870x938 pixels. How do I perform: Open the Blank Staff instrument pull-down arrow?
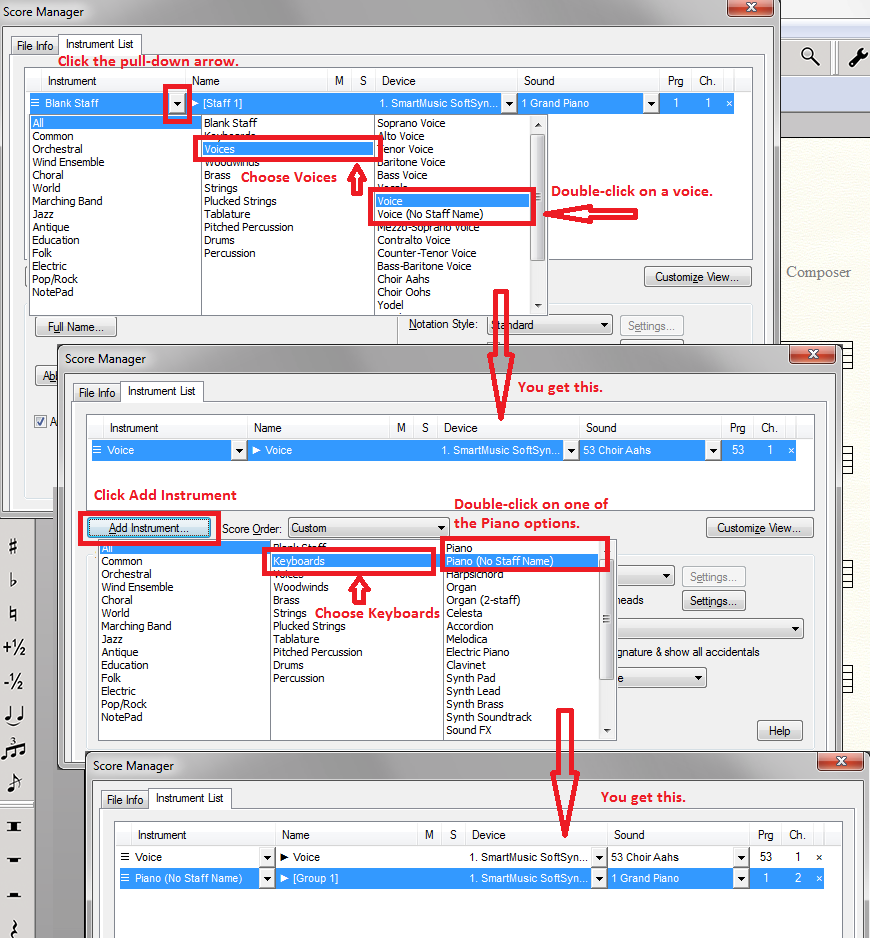[177, 103]
